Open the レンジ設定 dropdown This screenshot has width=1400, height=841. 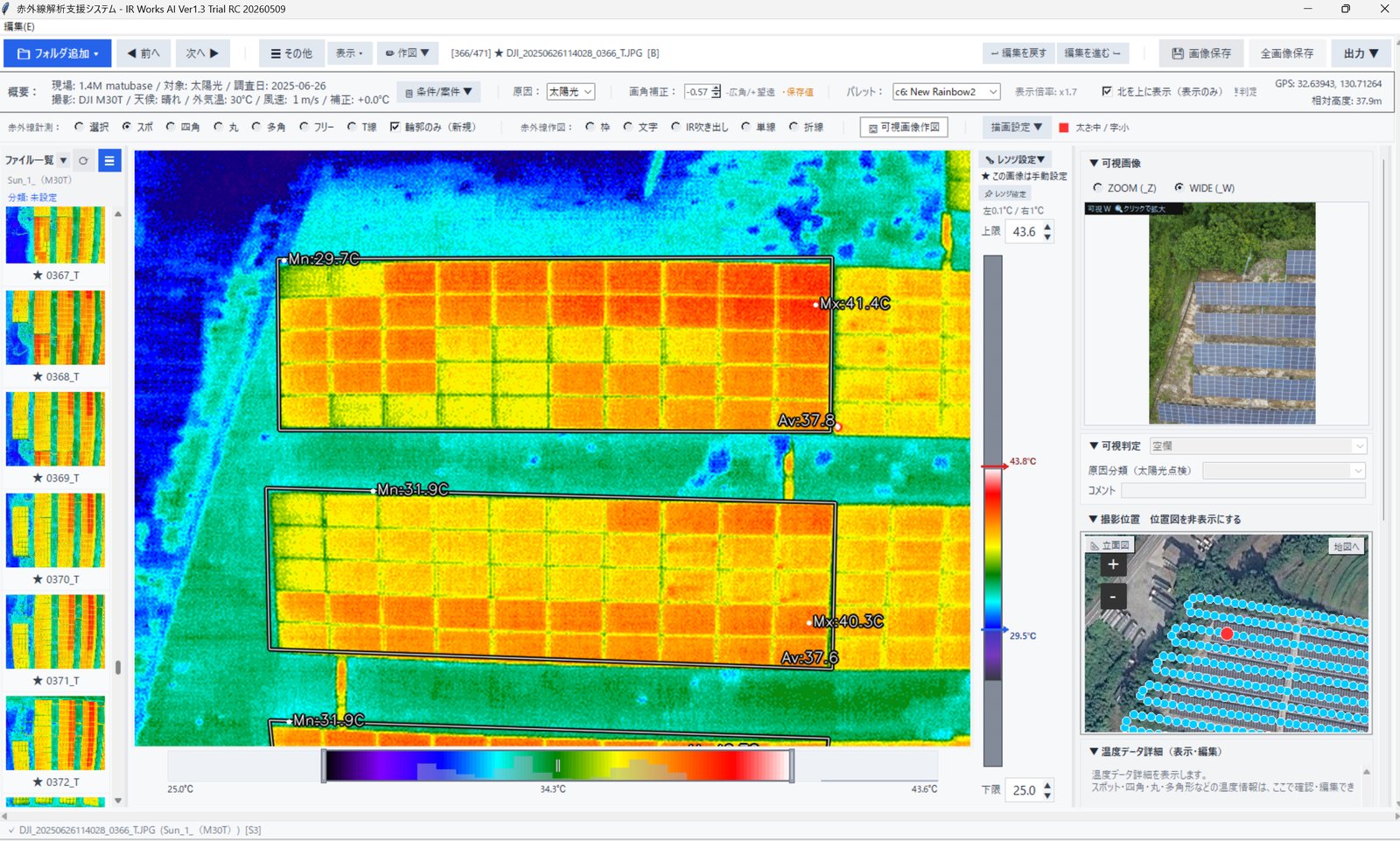point(1015,159)
